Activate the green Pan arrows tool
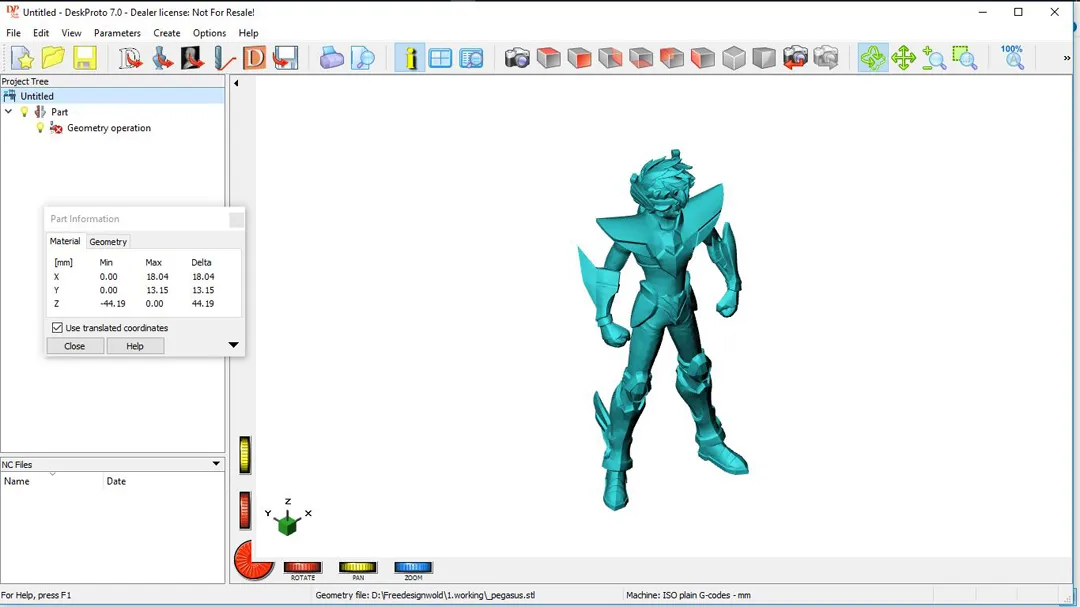This screenshot has height=607, width=1080. (904, 58)
